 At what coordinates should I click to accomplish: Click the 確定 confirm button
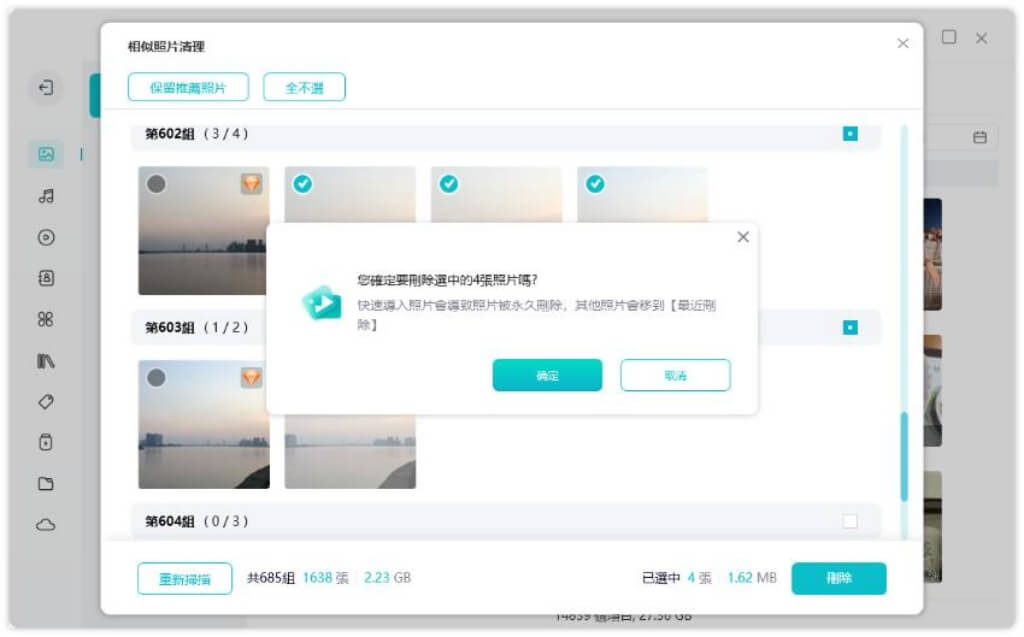547,375
